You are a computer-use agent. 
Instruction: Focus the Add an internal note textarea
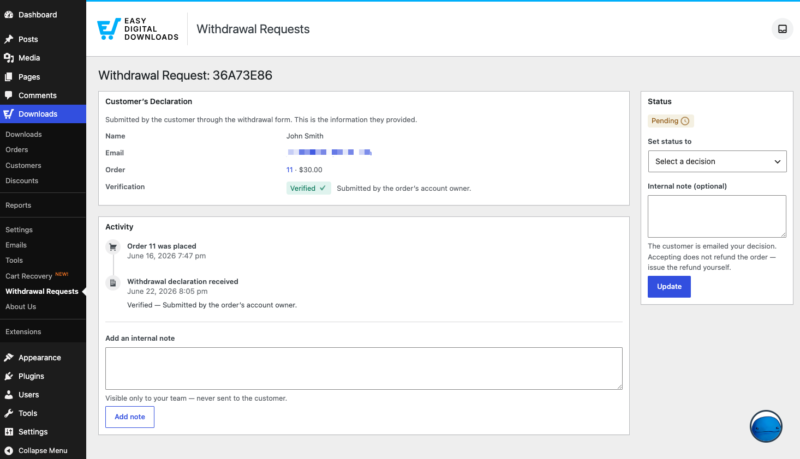(x=364, y=369)
